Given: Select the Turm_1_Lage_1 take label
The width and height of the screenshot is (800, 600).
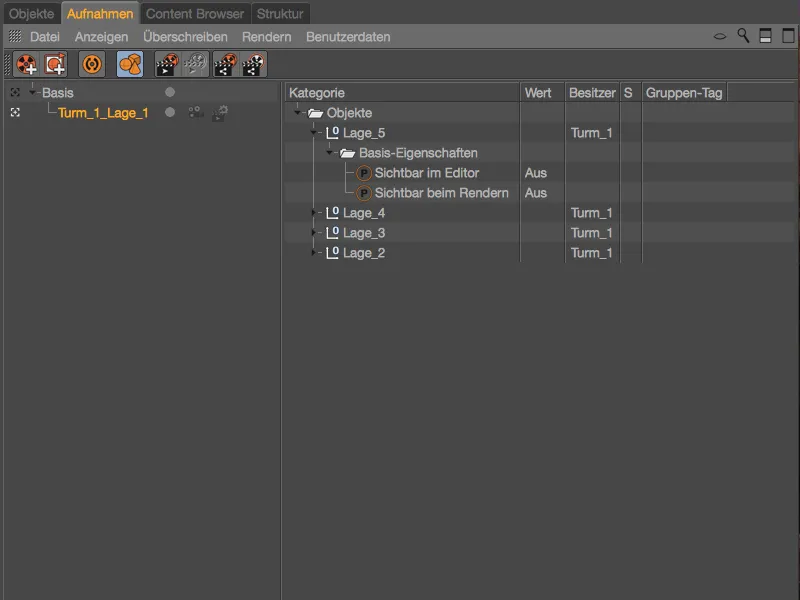Looking at the screenshot, I should pos(103,113).
